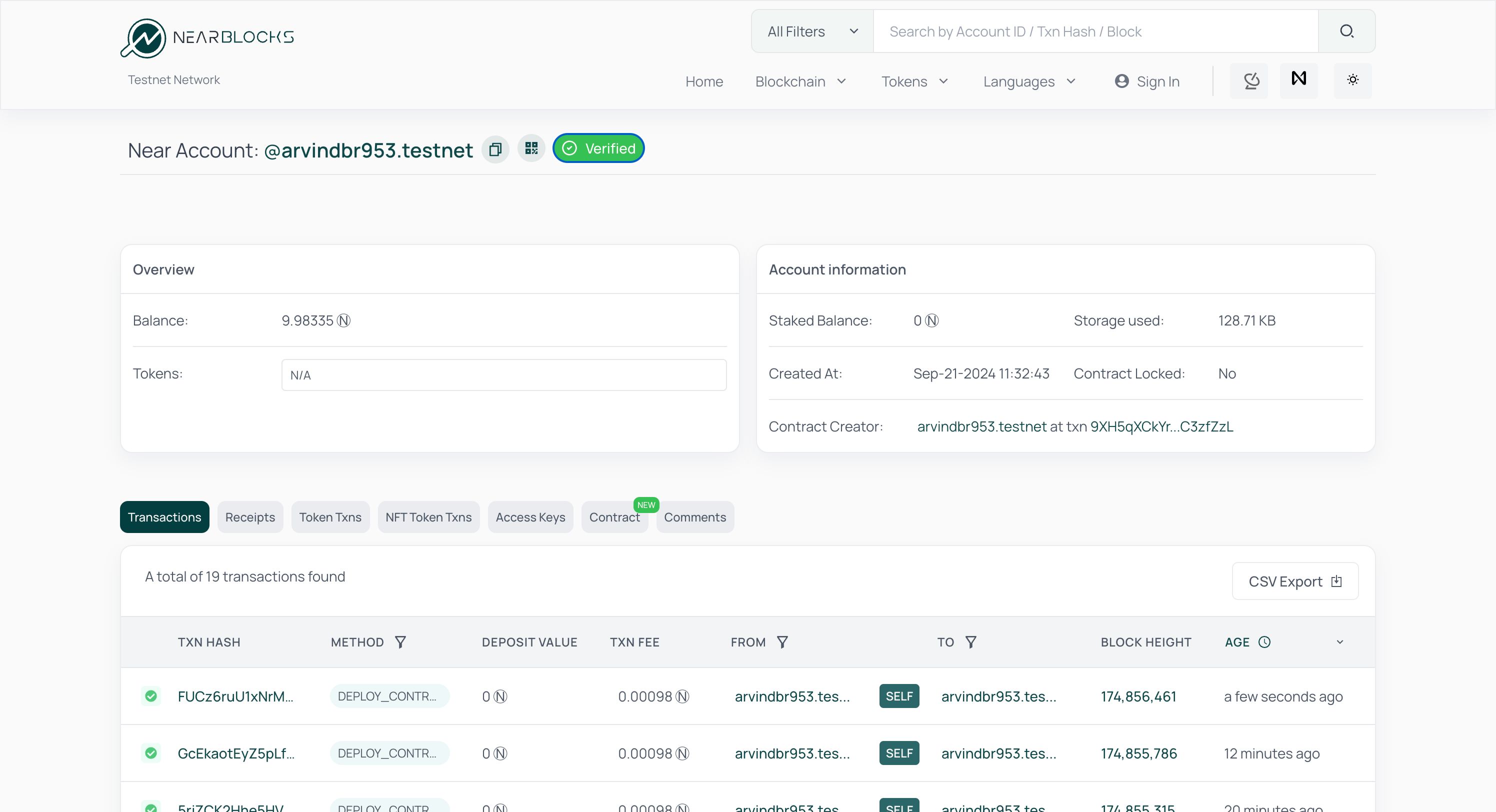Filter by To funnel icon
The width and height of the screenshot is (1496, 812).
tap(970, 642)
